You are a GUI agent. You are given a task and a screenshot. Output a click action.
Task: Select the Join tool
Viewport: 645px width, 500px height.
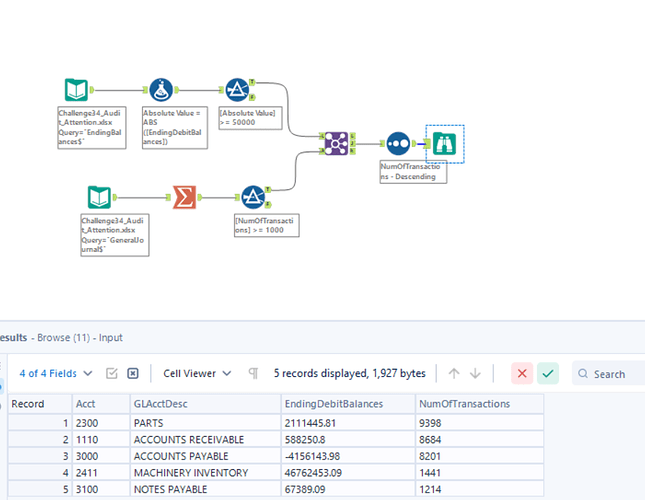(336, 144)
